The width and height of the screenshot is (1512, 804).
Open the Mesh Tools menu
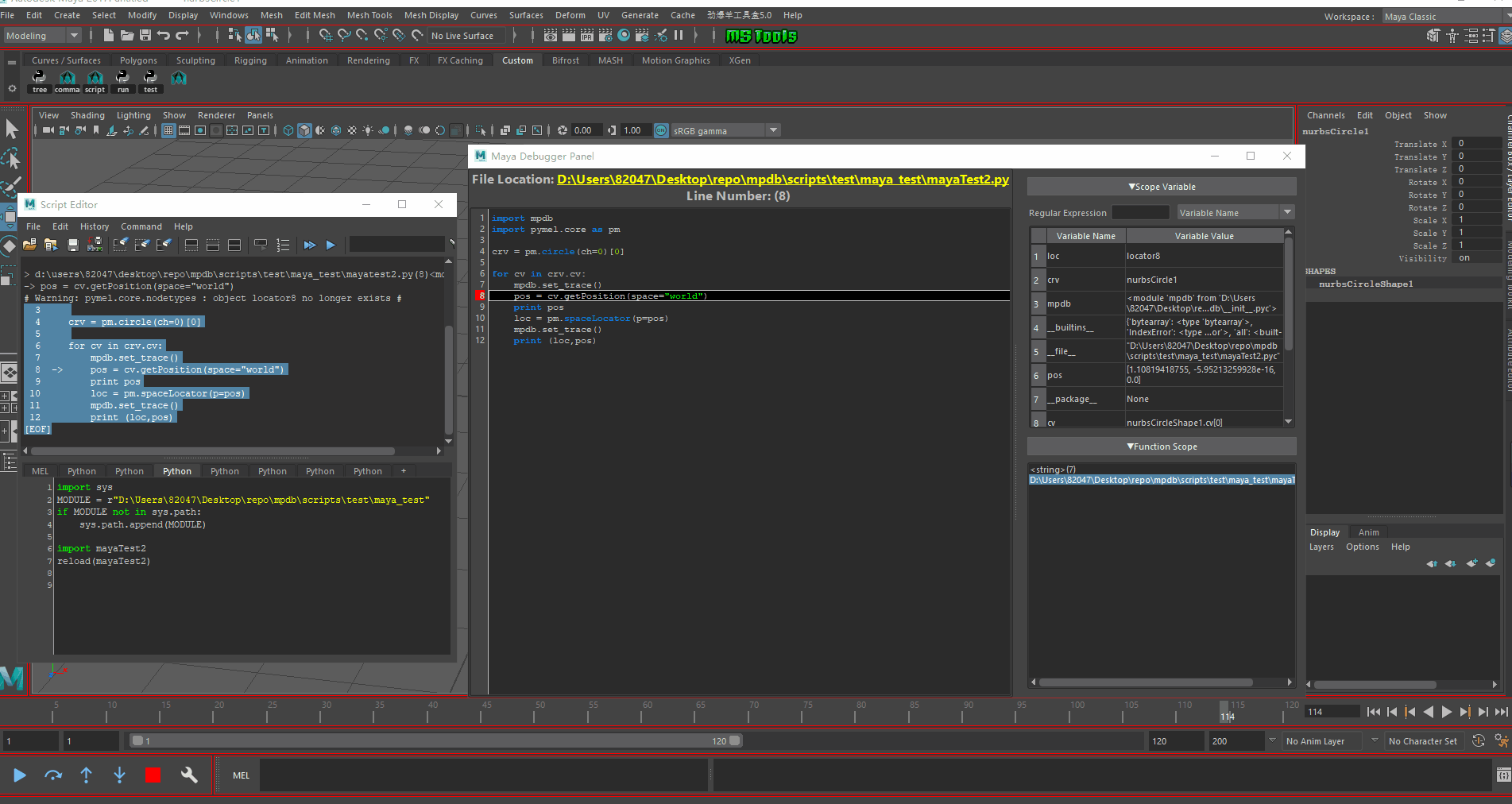369,15
